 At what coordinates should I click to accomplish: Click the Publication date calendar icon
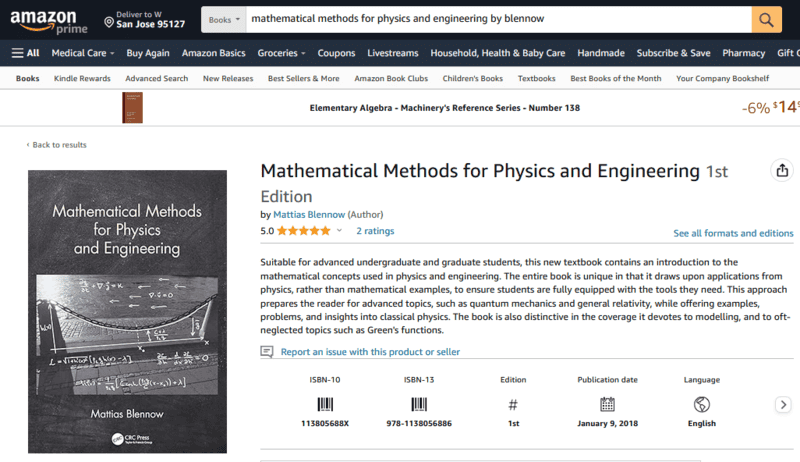[607, 404]
